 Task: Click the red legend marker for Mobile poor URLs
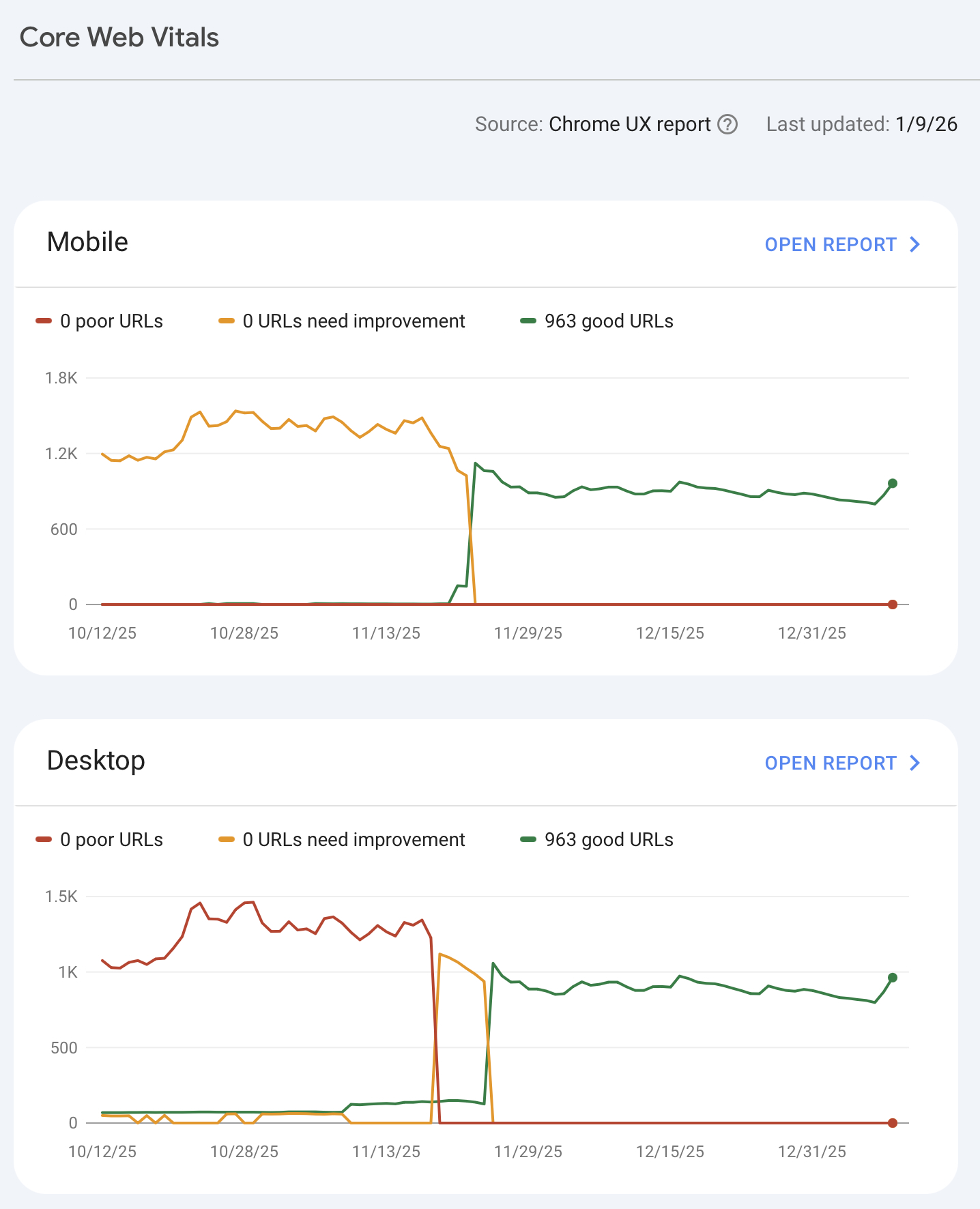43,321
